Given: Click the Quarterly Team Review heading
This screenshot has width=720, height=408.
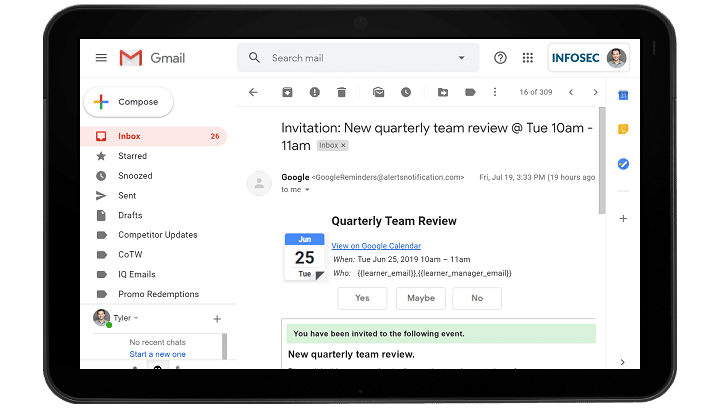Looking at the screenshot, I should pos(394,221).
